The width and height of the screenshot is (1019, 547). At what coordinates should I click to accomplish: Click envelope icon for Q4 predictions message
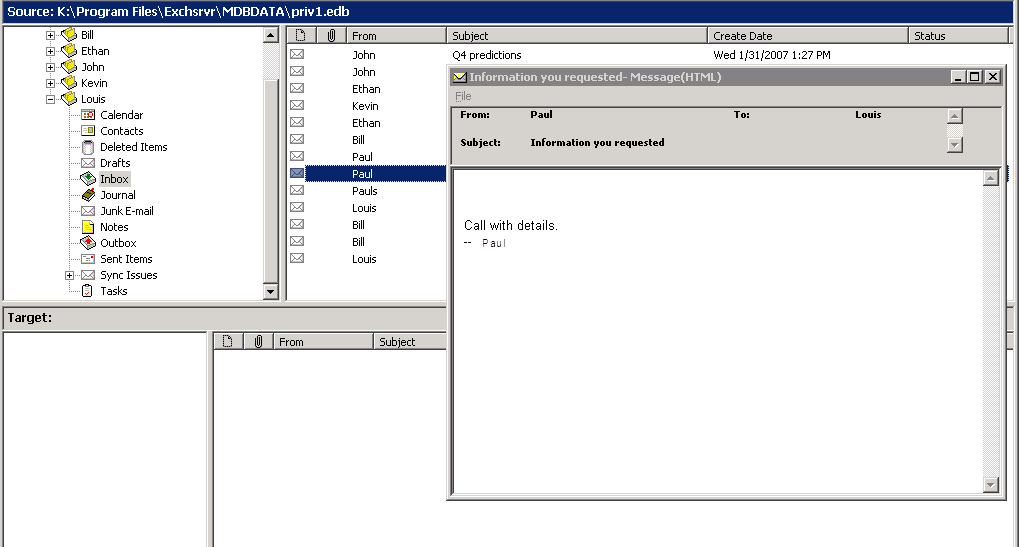(297, 55)
